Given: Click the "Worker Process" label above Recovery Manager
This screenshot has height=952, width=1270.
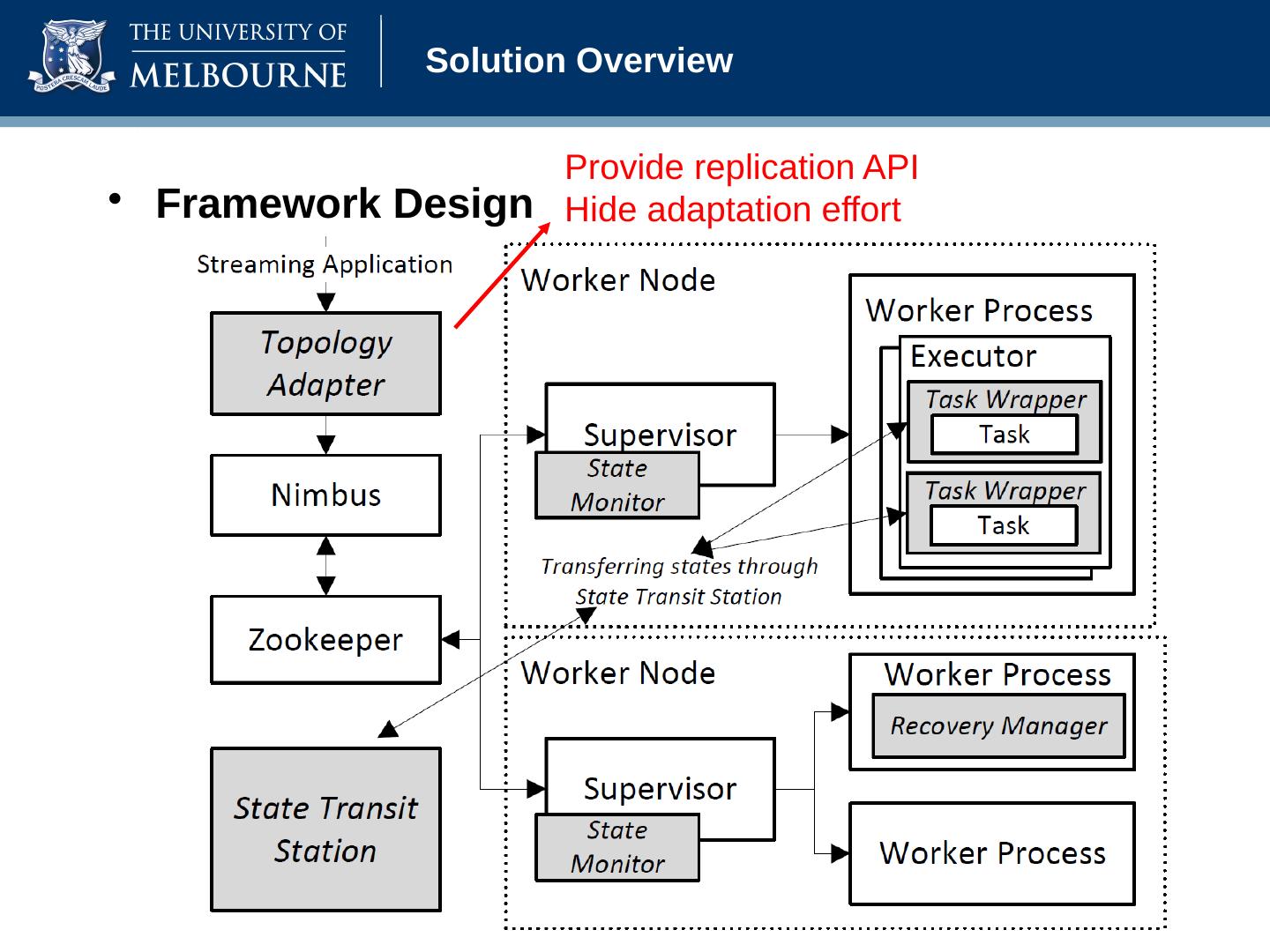Looking at the screenshot, I should [997, 674].
